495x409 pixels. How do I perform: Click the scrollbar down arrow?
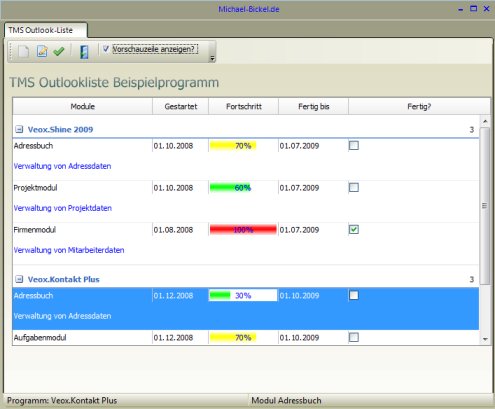click(485, 339)
